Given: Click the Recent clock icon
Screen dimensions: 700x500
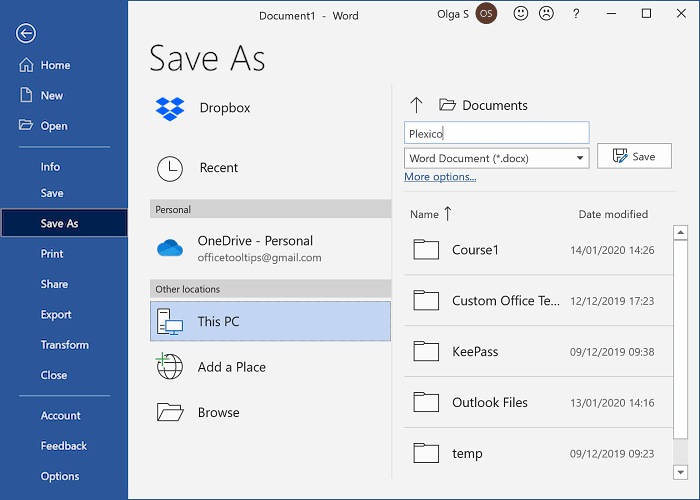Looking at the screenshot, I should 170,168.
